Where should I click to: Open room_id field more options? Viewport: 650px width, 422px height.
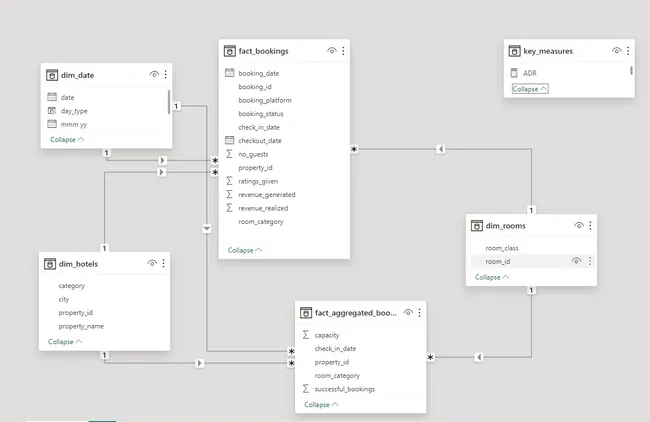coord(590,261)
